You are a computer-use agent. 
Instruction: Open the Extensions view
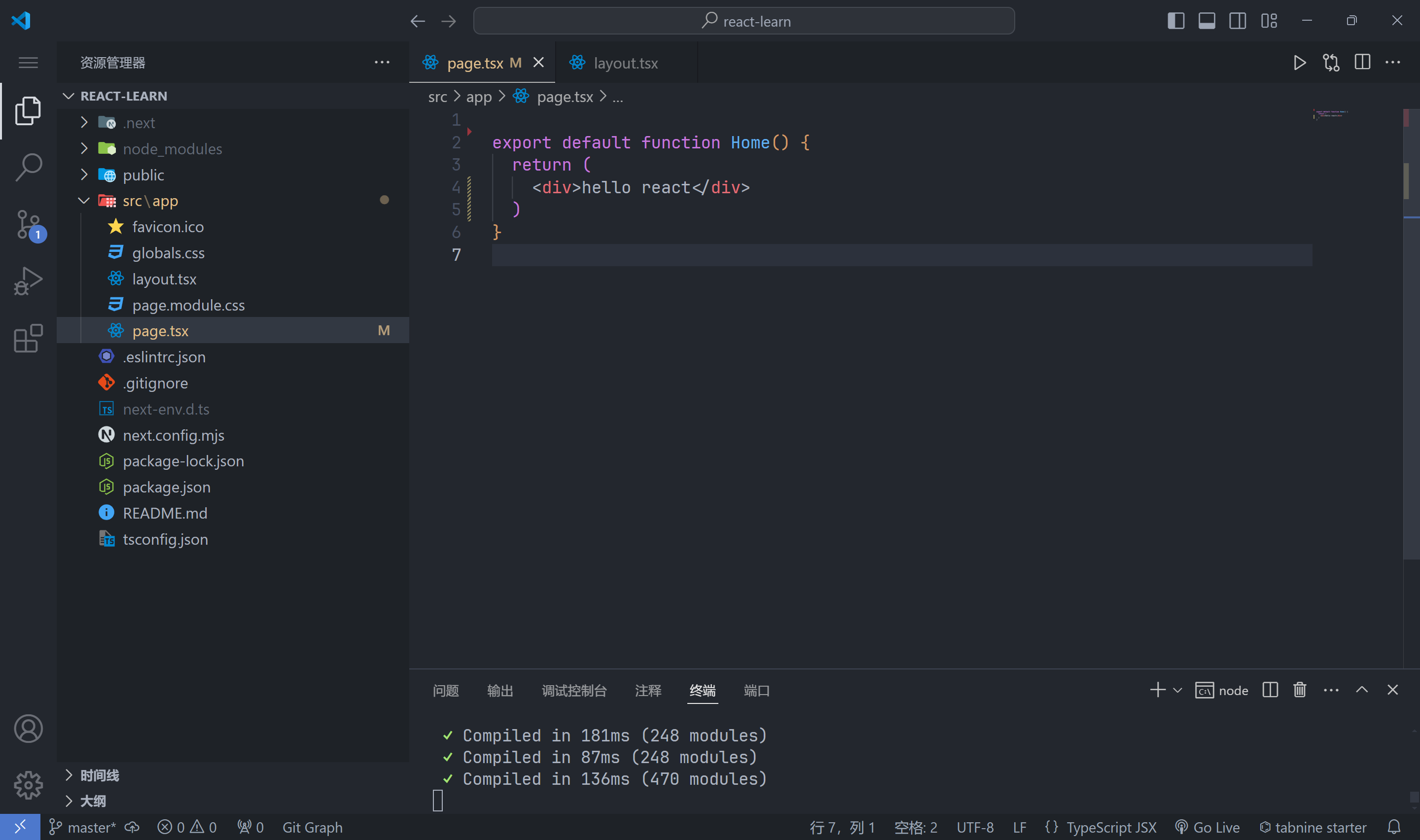(x=28, y=339)
